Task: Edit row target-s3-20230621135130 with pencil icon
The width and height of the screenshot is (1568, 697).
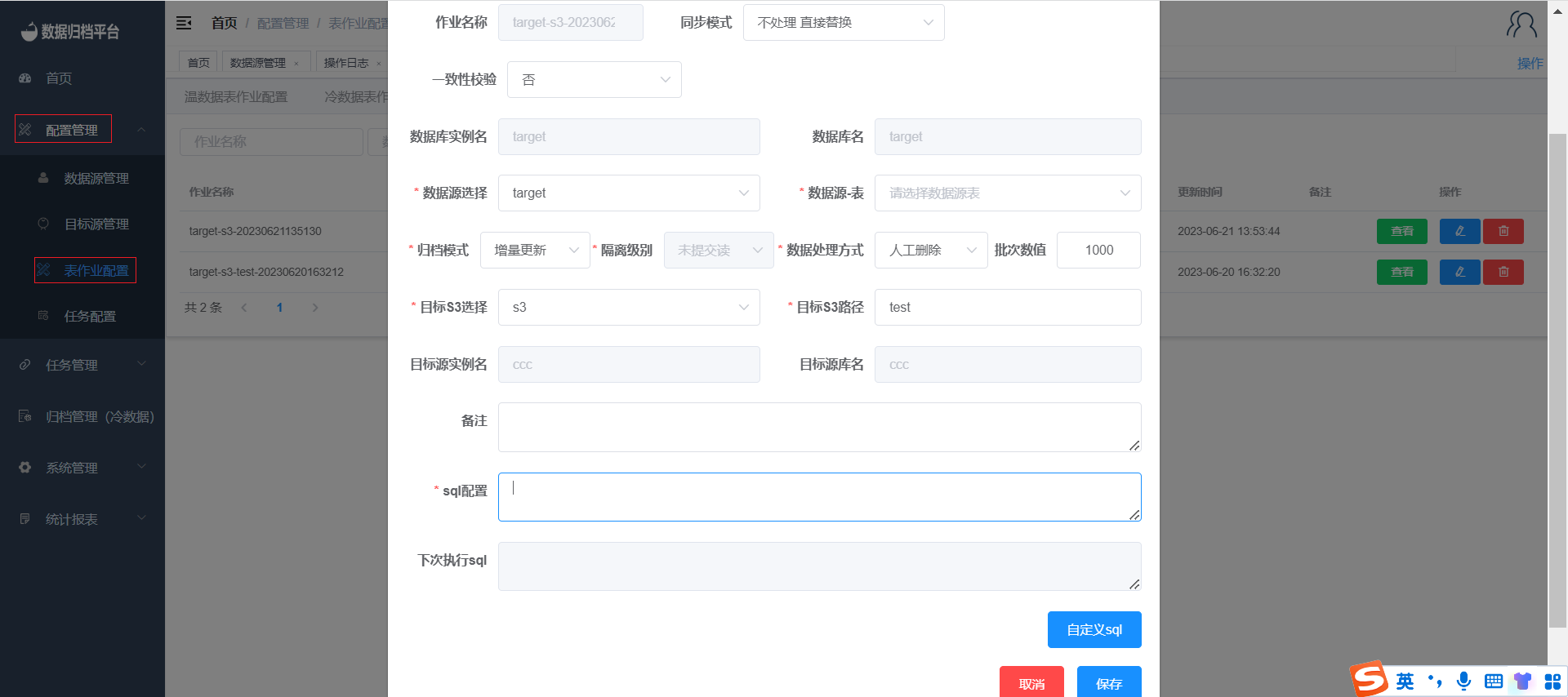Action: coord(1460,231)
